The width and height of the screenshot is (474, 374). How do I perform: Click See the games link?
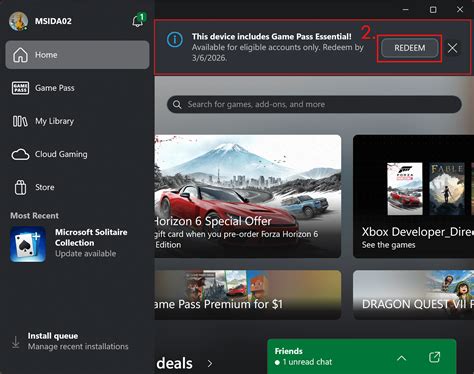(x=389, y=245)
